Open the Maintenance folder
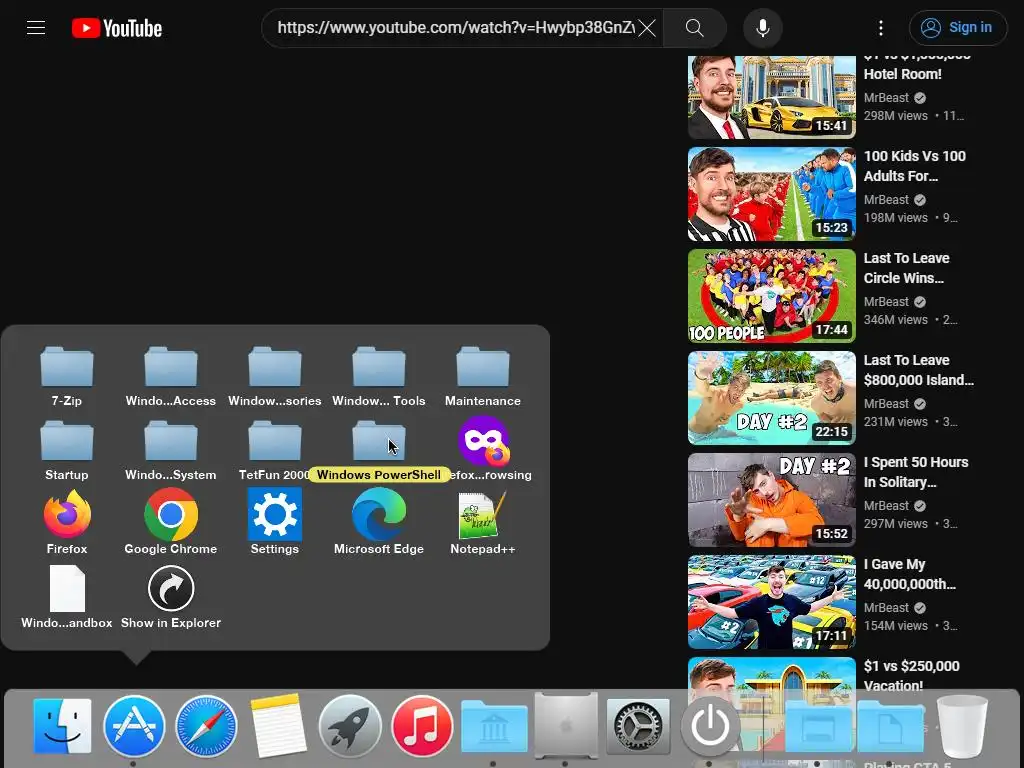This screenshot has height=768, width=1024. pos(483,377)
